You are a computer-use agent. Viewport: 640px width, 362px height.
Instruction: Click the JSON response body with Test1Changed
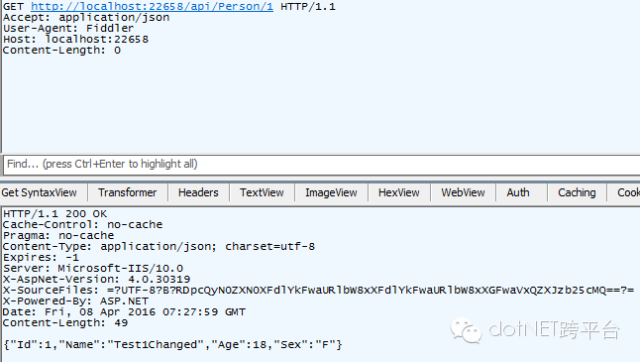click(x=173, y=345)
